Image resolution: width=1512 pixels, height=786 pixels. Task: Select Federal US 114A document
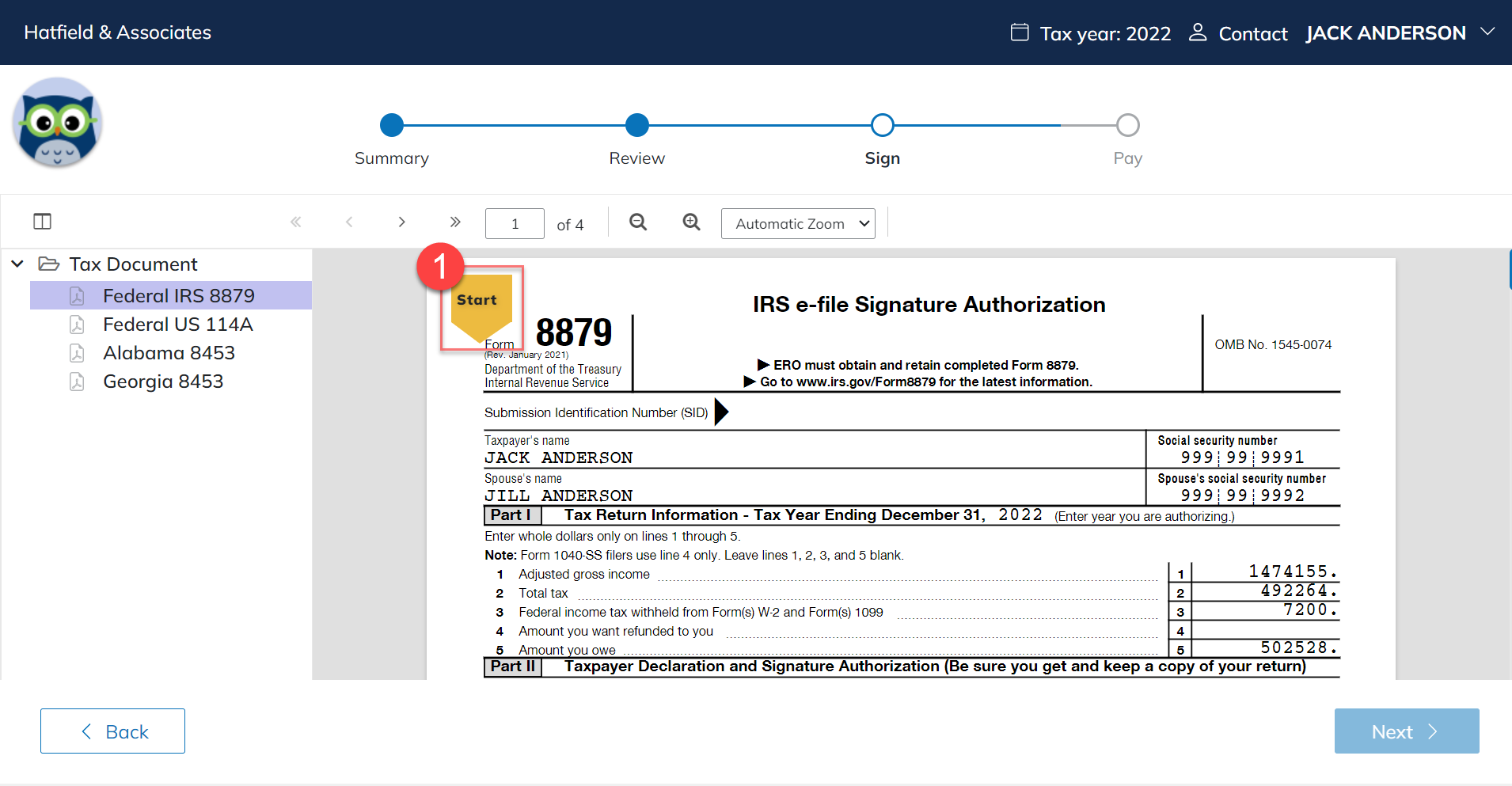click(x=177, y=325)
